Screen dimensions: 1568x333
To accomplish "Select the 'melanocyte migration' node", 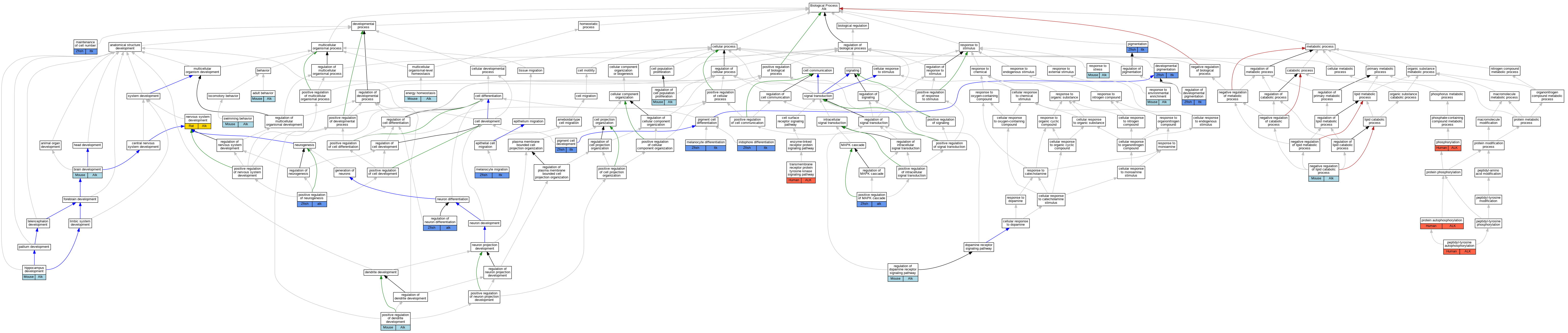I will 492,172.
